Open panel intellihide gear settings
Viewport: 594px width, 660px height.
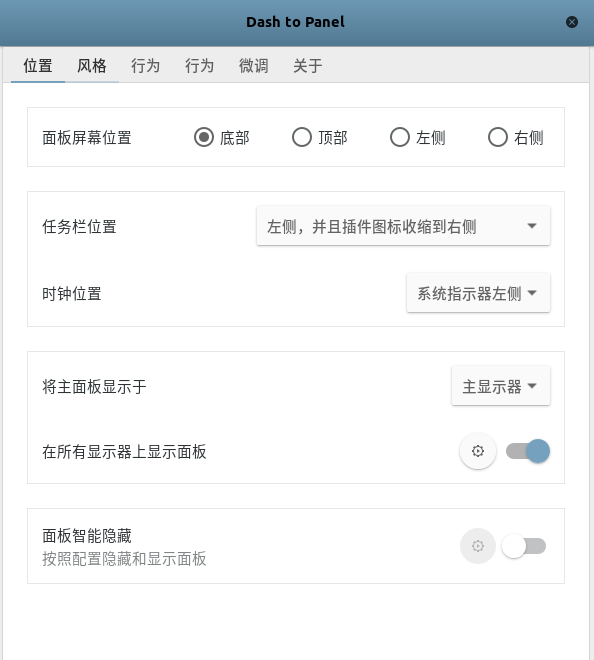pos(477,546)
